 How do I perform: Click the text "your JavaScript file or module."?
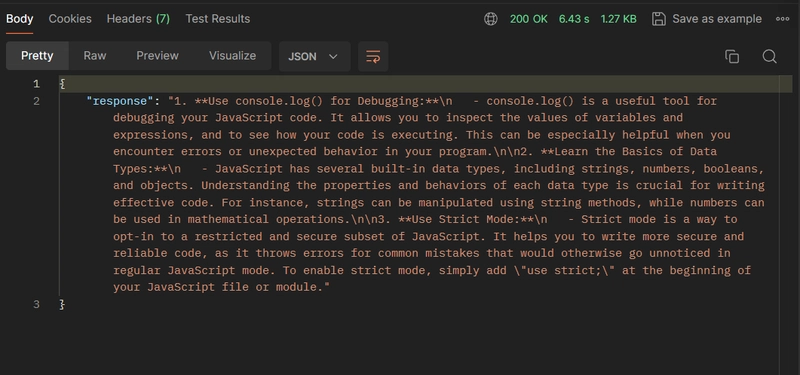point(218,287)
